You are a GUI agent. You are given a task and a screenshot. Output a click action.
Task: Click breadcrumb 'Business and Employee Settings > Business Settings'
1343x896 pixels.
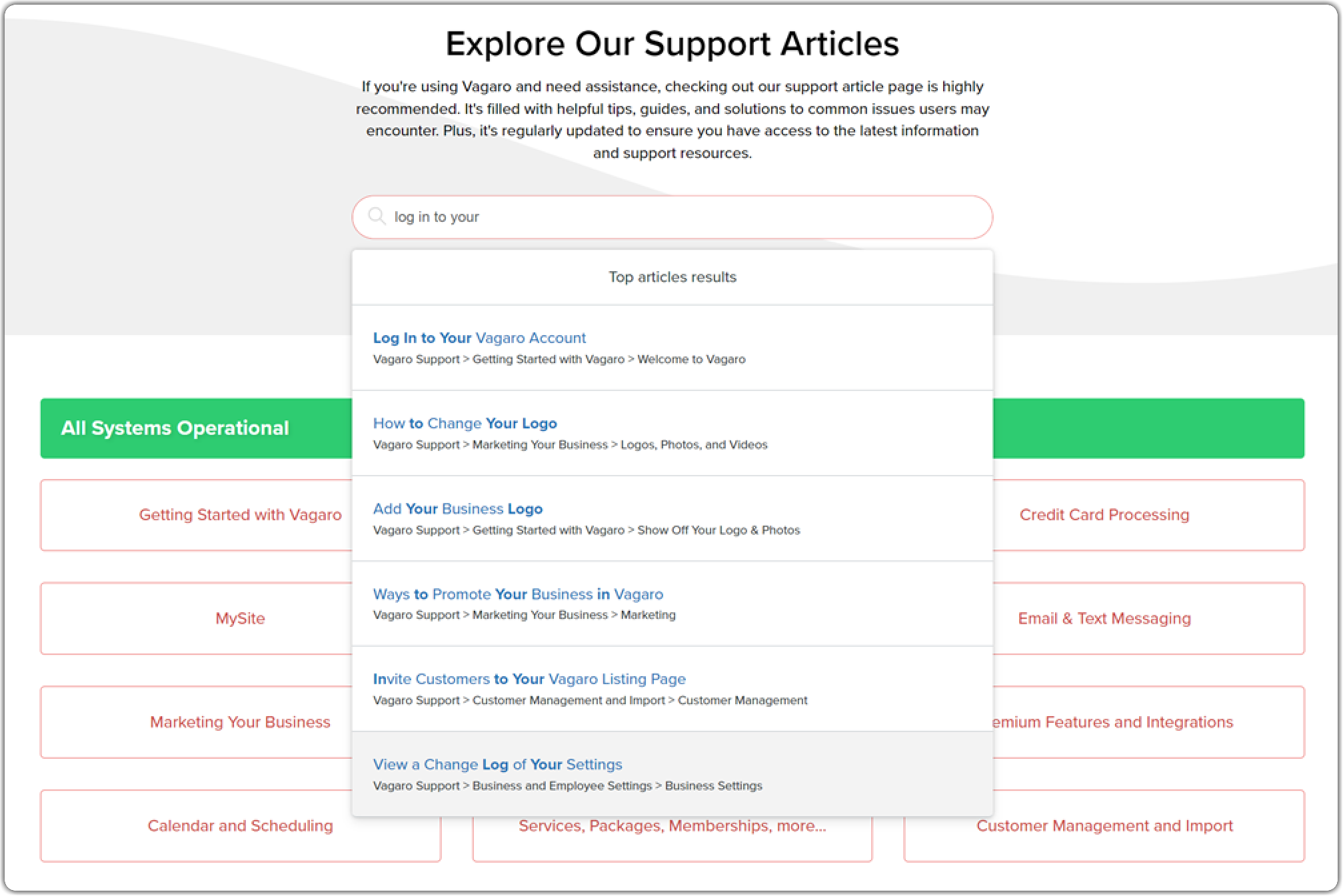point(617,786)
